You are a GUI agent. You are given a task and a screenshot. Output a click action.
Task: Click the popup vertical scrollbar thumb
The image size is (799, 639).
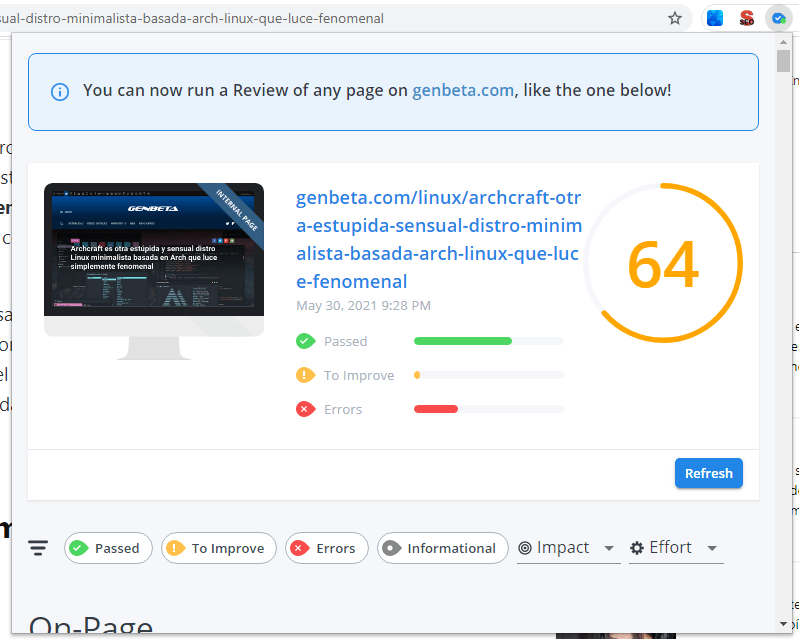click(x=783, y=61)
